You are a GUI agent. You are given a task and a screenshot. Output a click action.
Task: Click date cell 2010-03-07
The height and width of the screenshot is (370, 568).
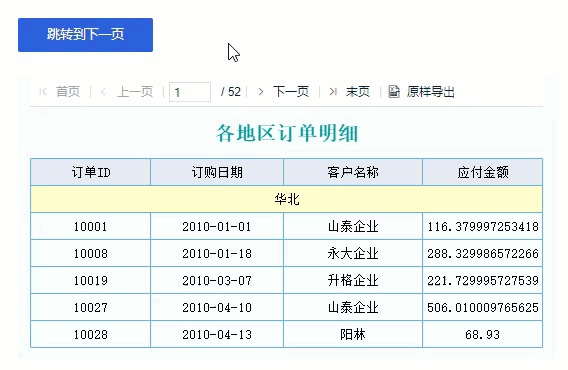click(x=217, y=280)
